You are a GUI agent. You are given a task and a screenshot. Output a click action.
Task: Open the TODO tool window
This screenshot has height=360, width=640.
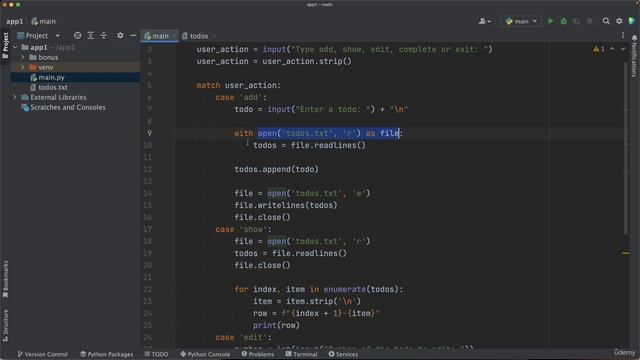coord(156,354)
